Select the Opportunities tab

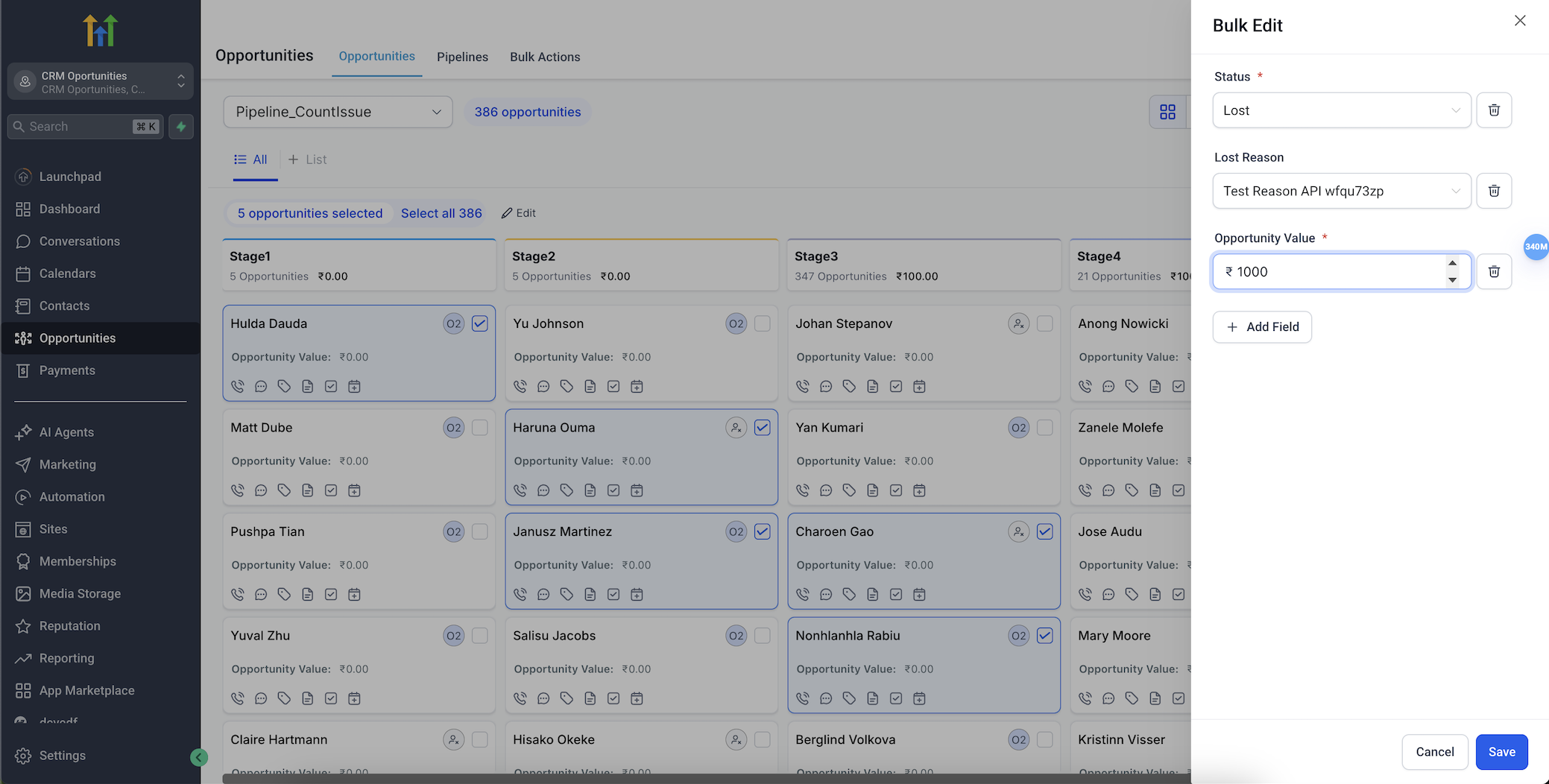(x=376, y=56)
